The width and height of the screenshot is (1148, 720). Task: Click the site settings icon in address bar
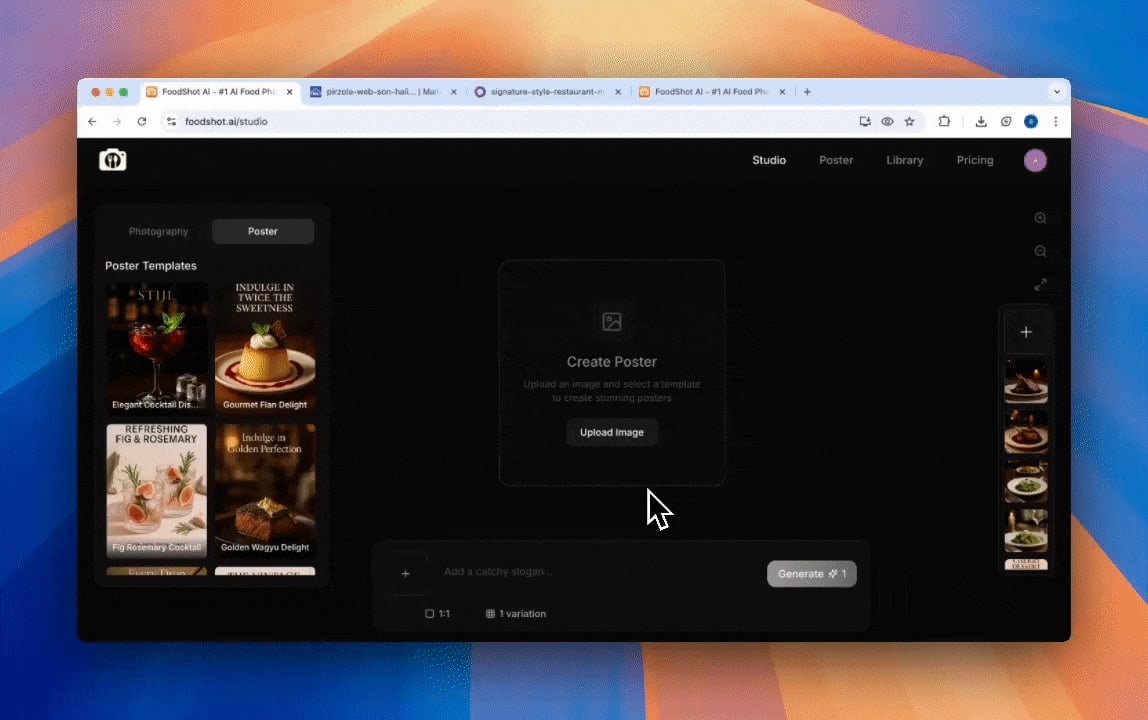coord(171,122)
